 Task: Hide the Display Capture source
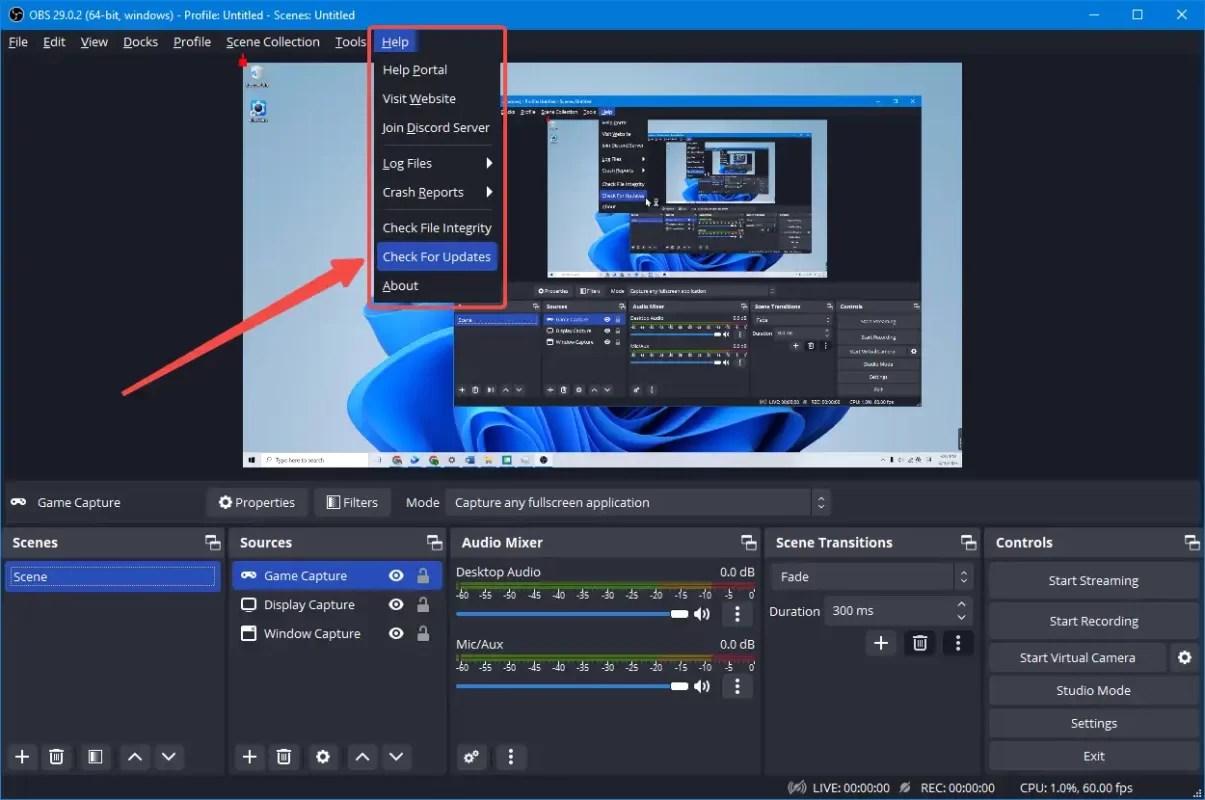tap(396, 604)
